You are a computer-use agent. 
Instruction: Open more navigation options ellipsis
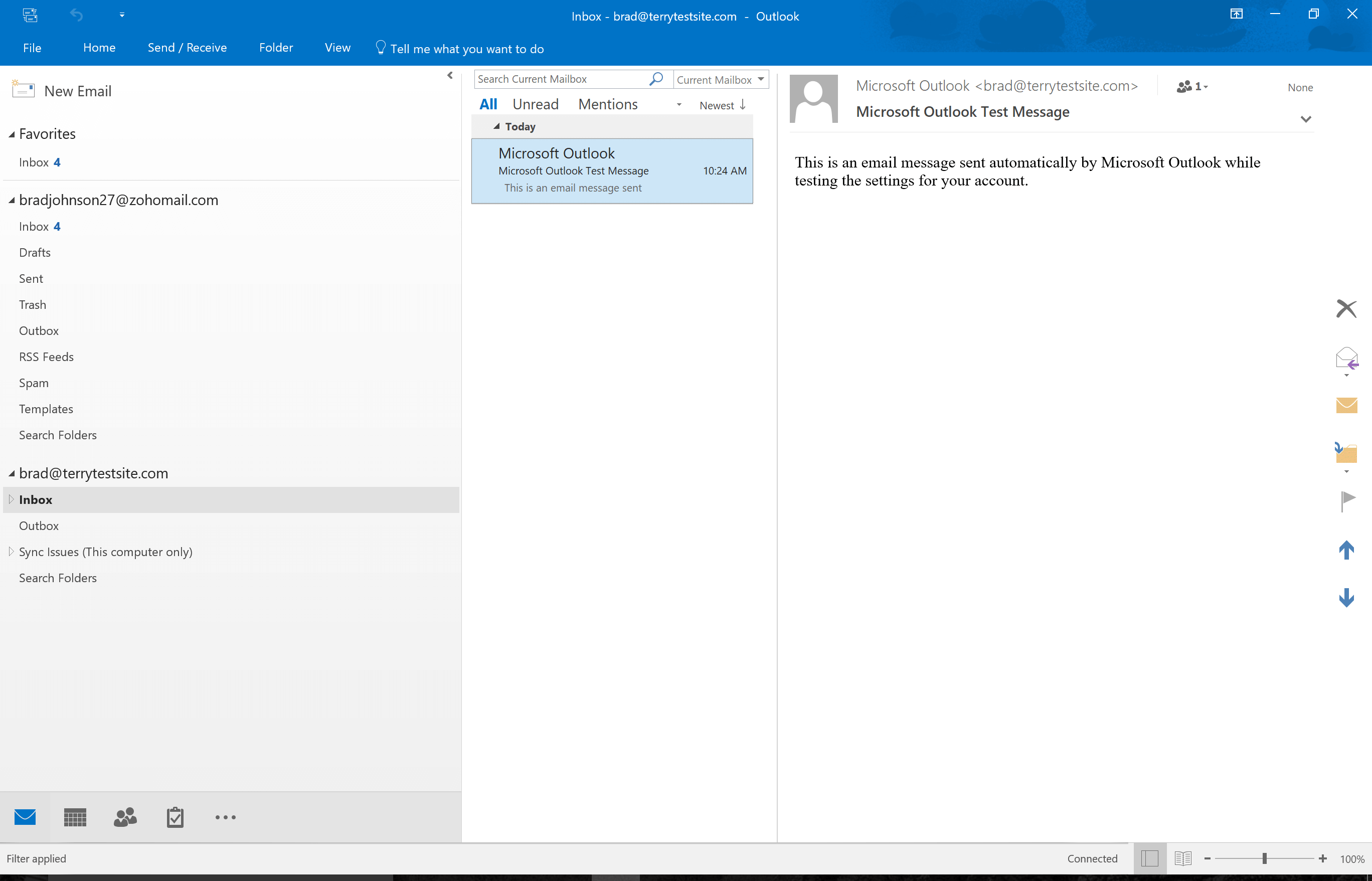[226, 817]
